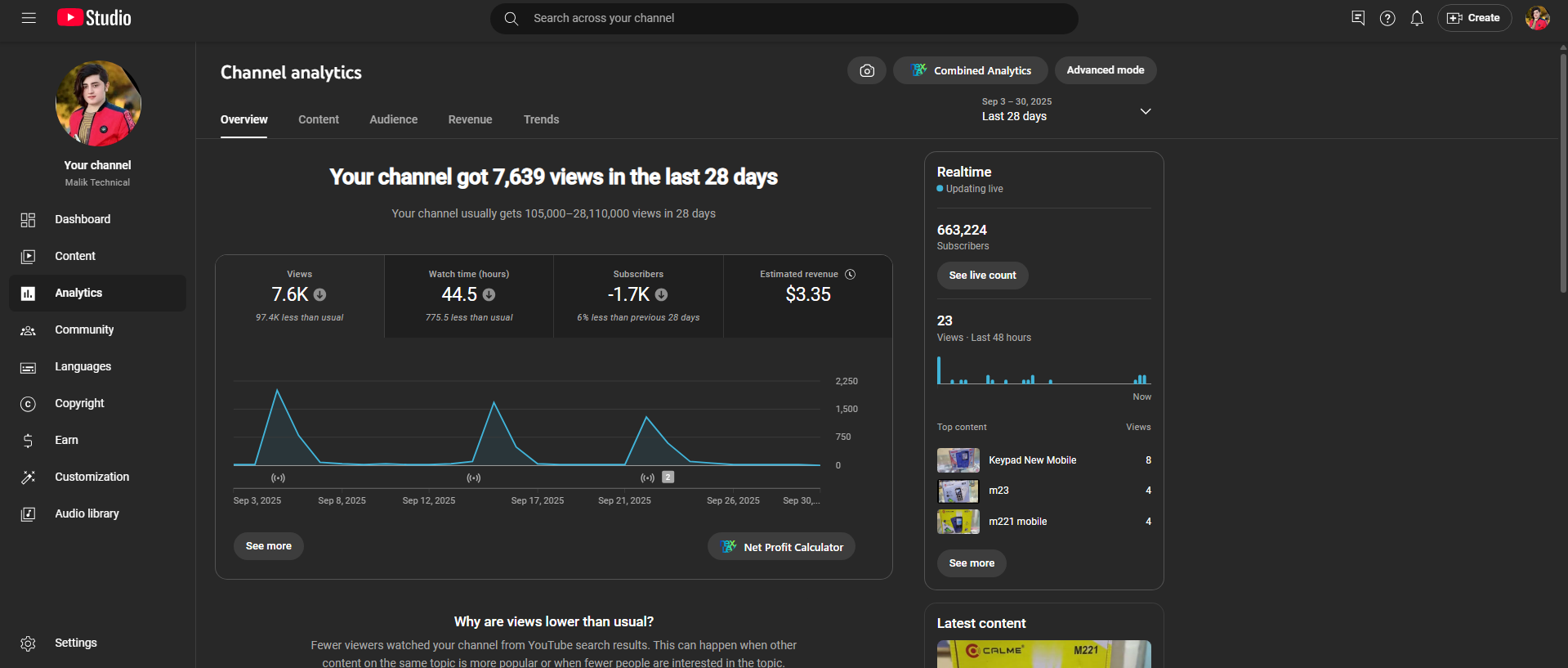Click the channel profile picture in sidebar

pyautogui.click(x=98, y=103)
